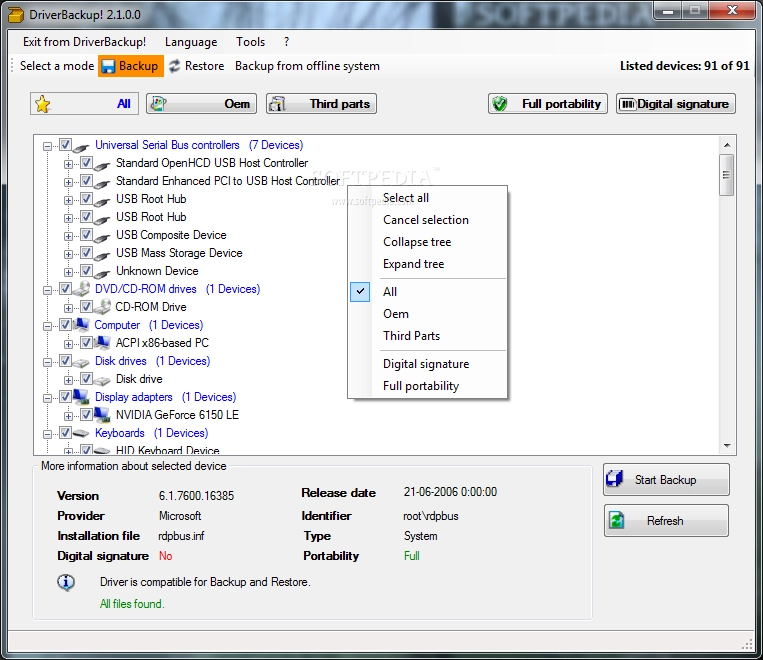Click the green Refresh icon
This screenshot has height=660, width=763.
pyautogui.click(x=617, y=520)
